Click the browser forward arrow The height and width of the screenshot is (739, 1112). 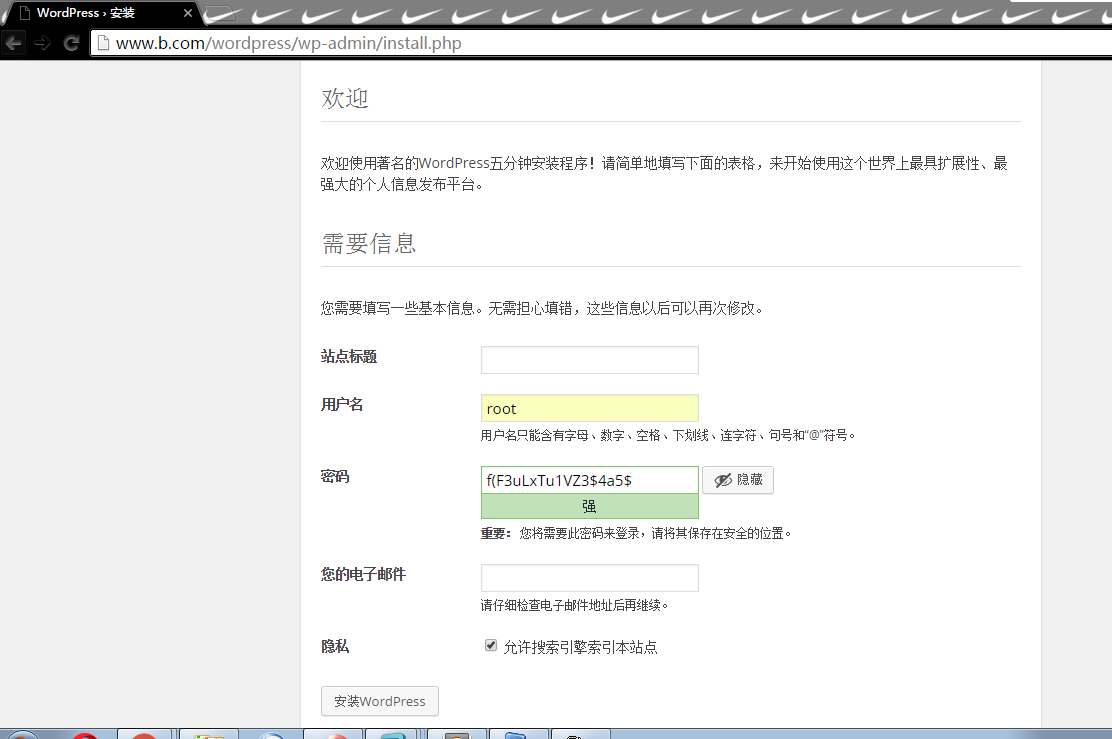coord(43,43)
